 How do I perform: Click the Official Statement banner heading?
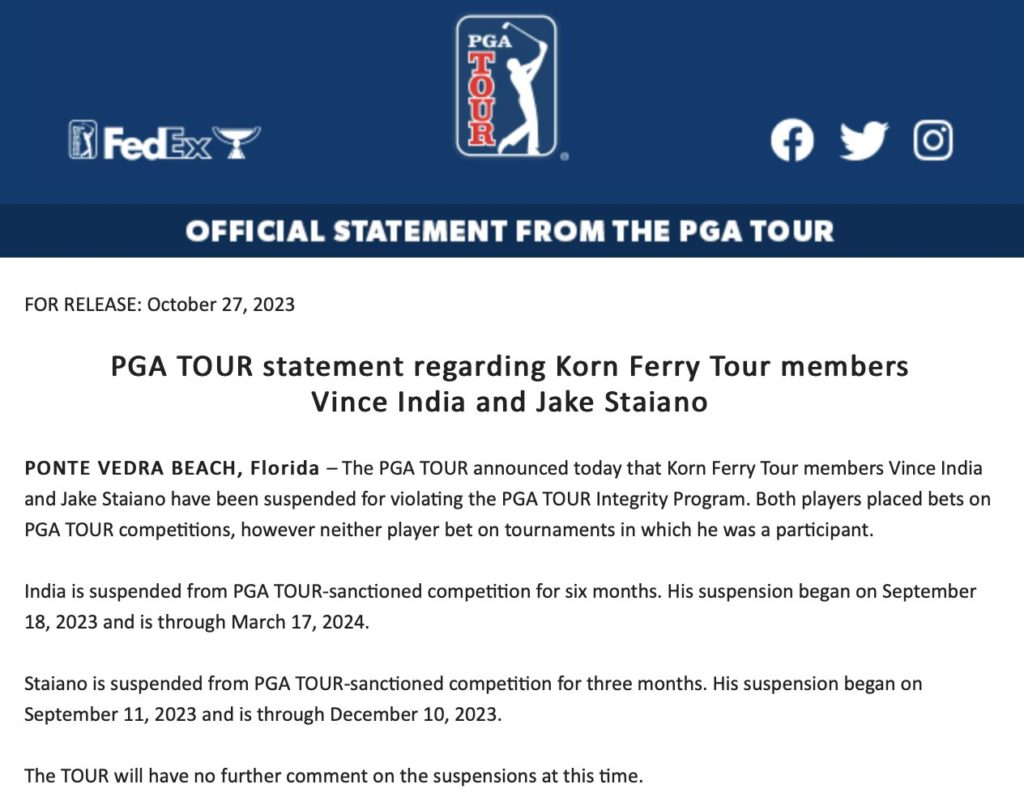[510, 231]
